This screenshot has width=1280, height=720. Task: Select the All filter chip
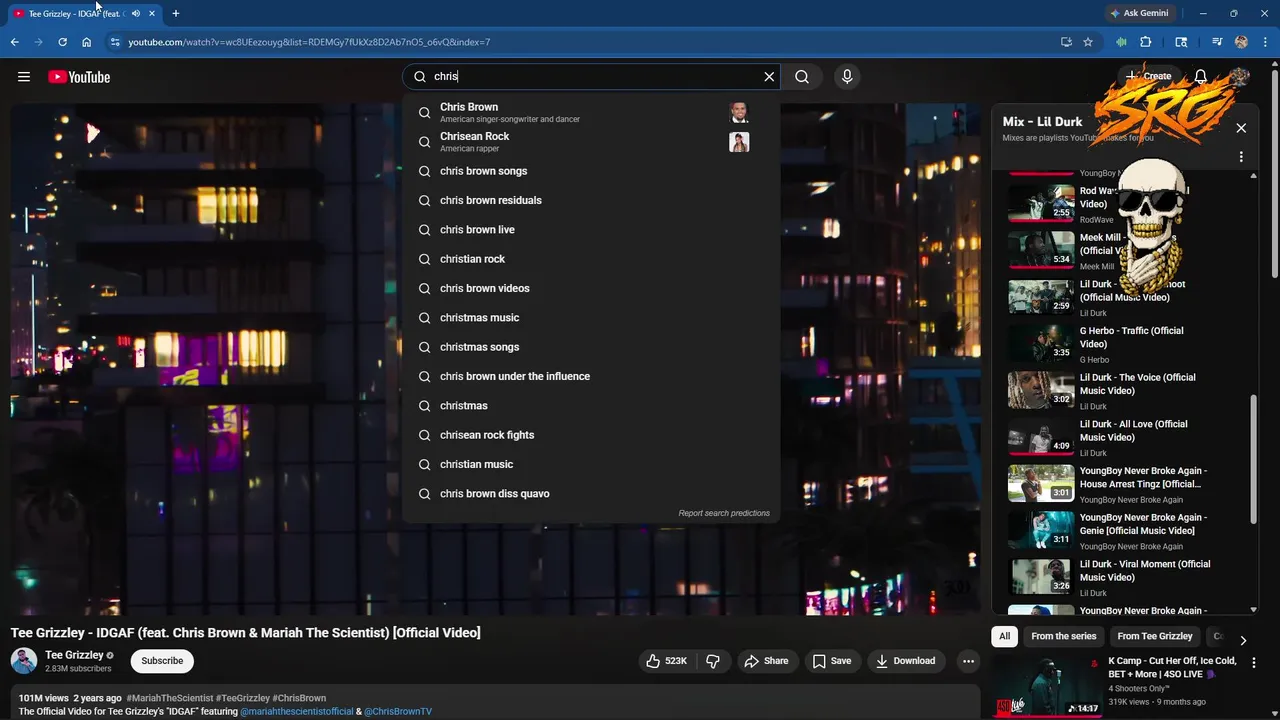[x=1005, y=636]
